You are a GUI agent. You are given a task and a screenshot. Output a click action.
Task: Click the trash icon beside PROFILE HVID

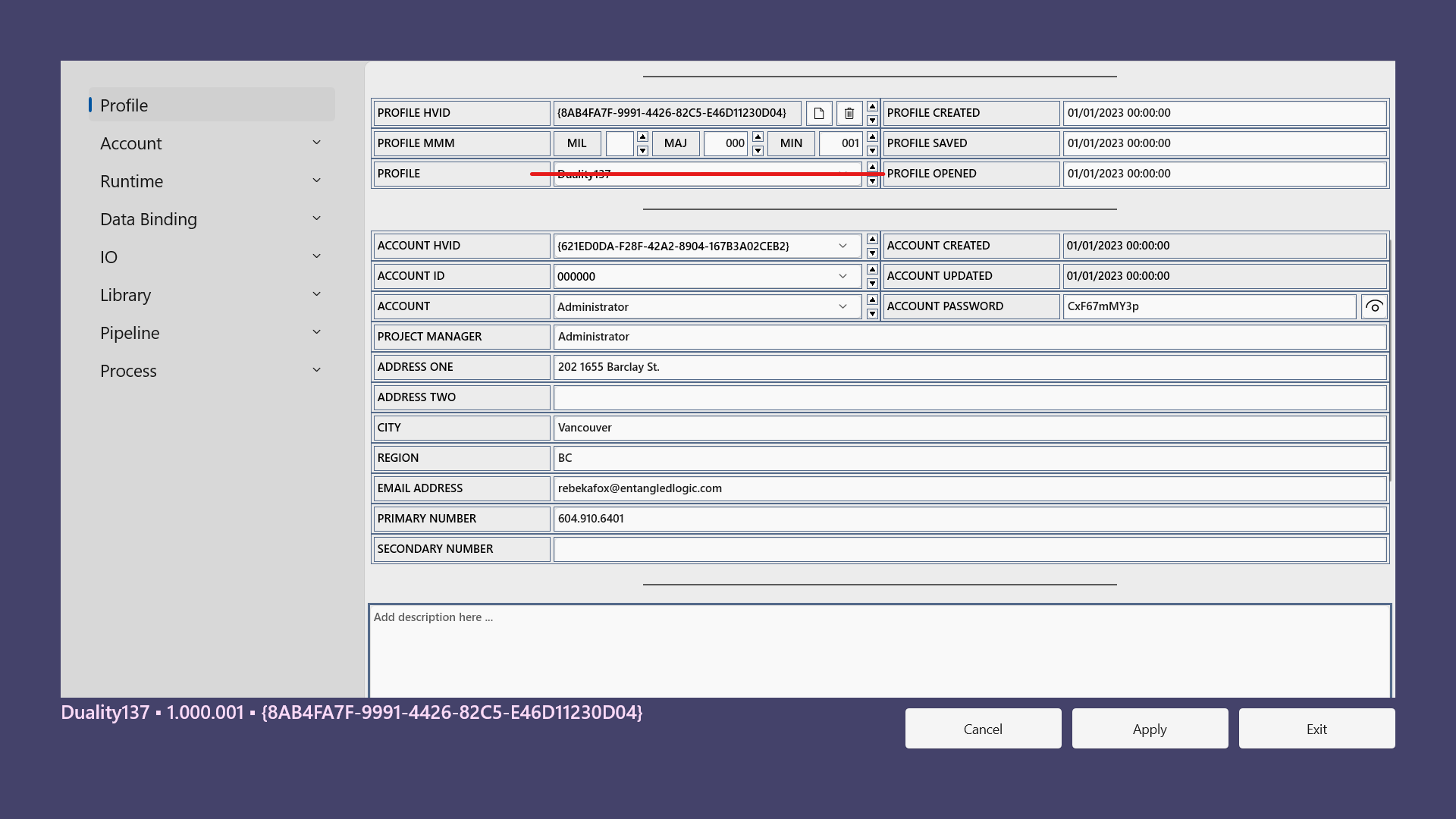[x=849, y=113]
